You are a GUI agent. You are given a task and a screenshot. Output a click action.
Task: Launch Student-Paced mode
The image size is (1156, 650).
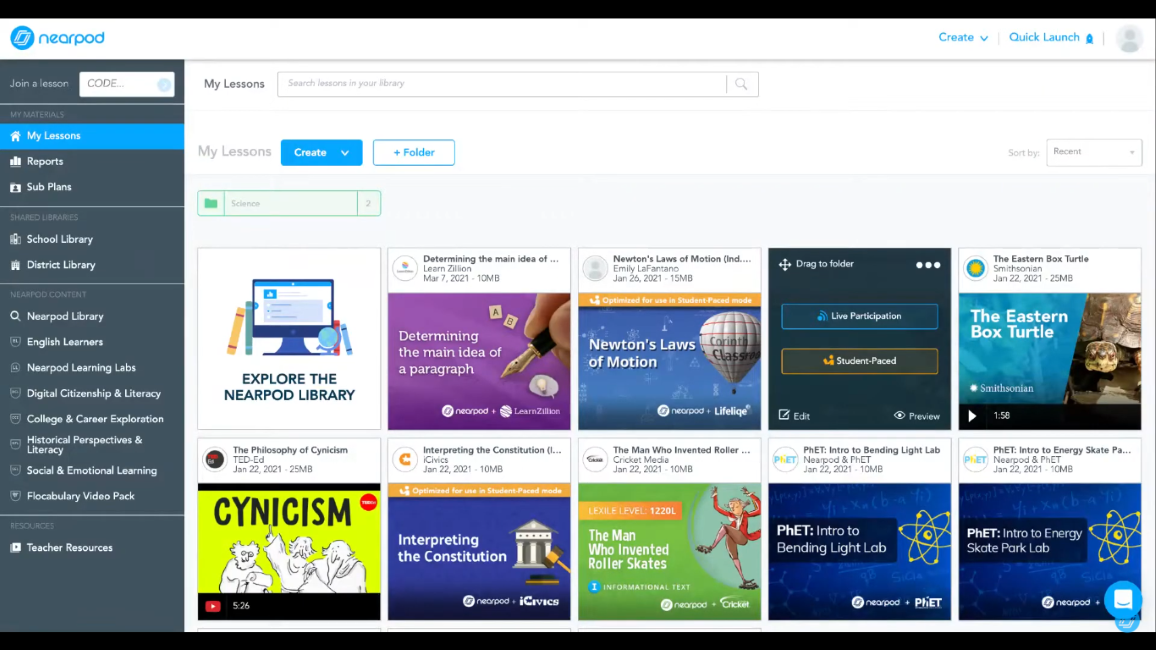click(860, 361)
